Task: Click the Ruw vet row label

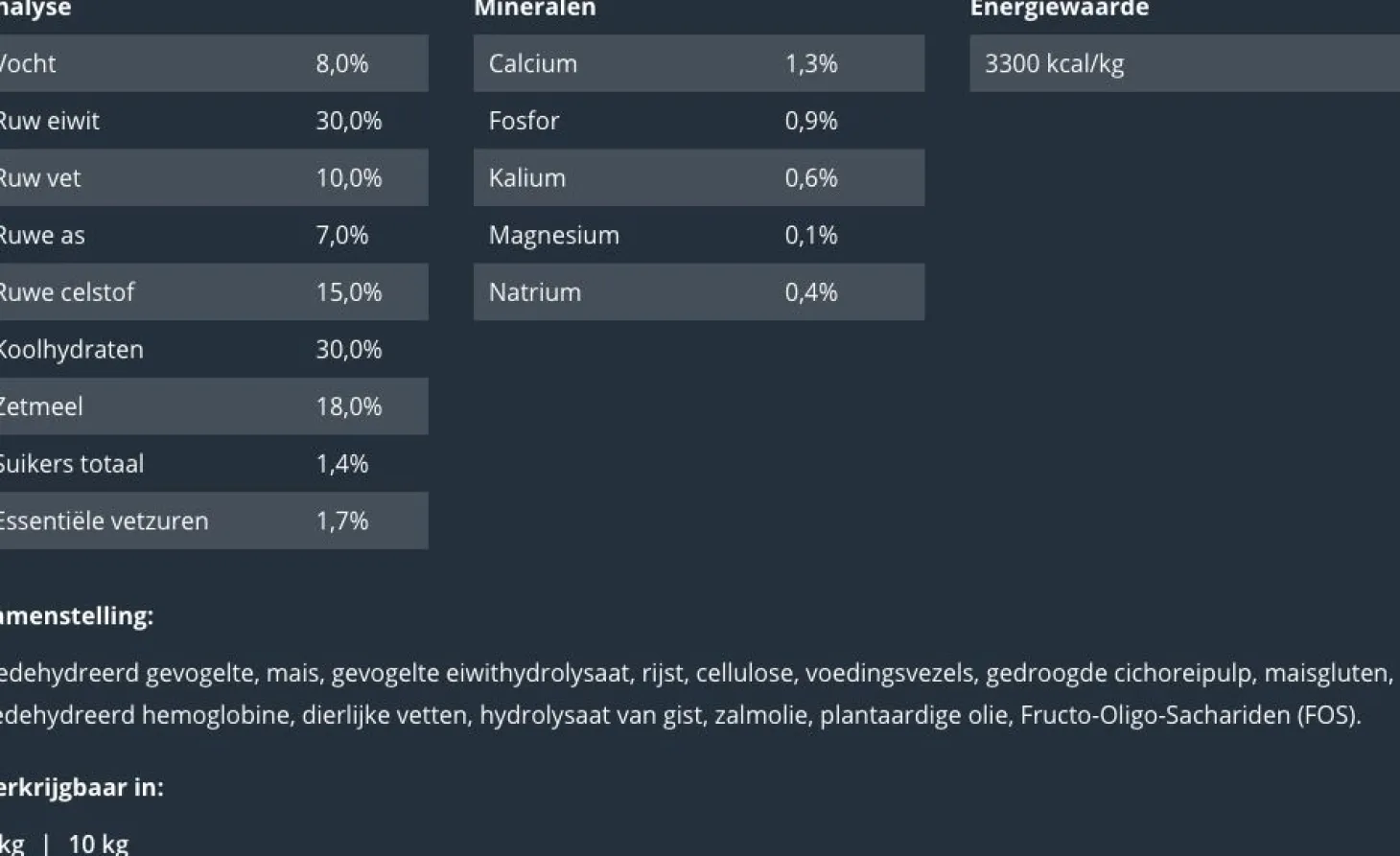Action: coord(39,178)
